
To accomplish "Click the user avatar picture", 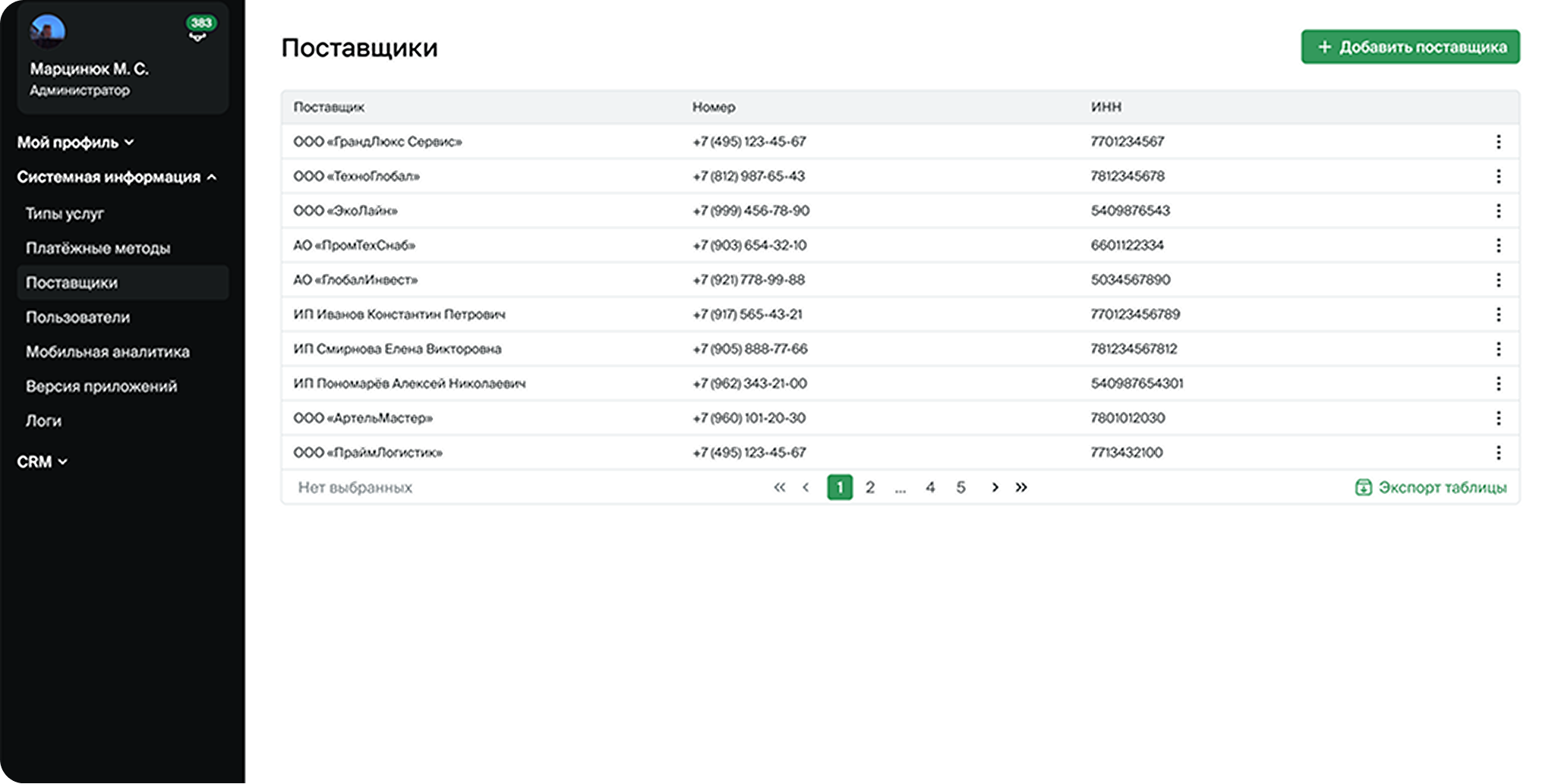I will (47, 30).
